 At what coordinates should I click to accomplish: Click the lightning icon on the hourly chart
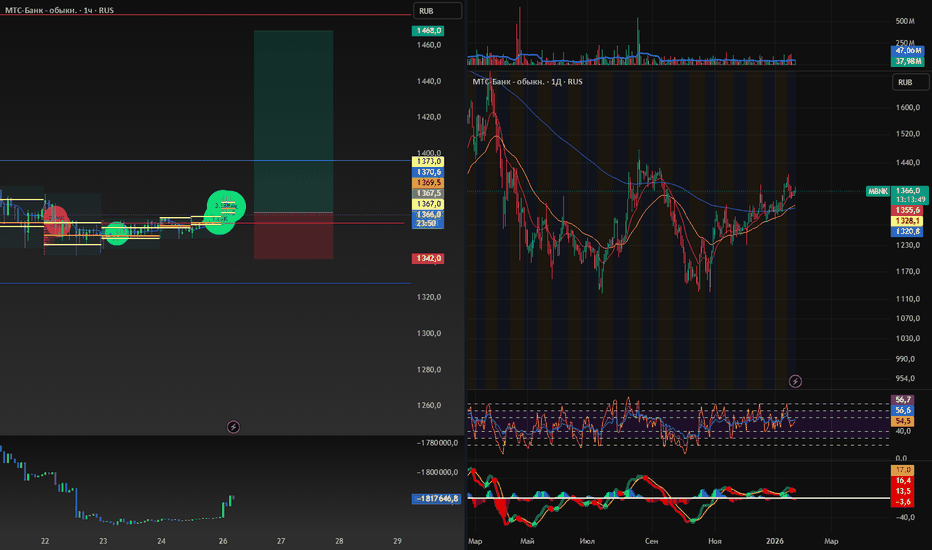click(x=233, y=426)
